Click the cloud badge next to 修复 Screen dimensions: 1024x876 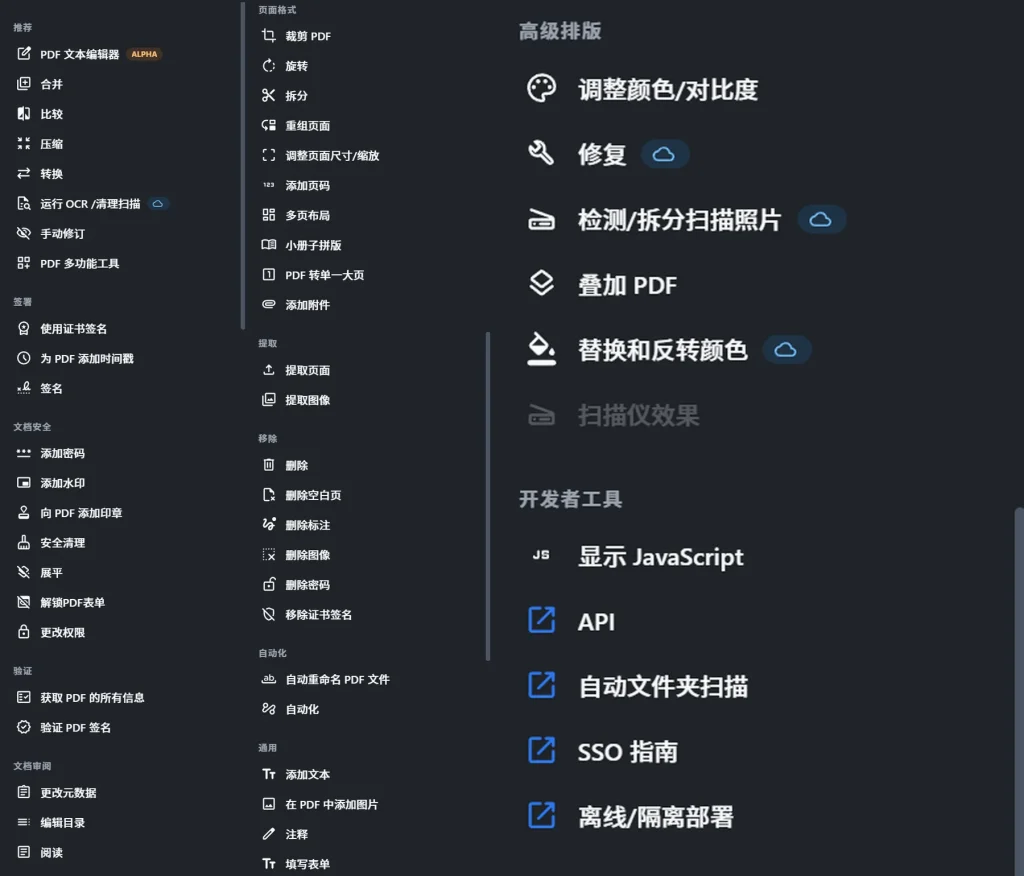point(664,154)
